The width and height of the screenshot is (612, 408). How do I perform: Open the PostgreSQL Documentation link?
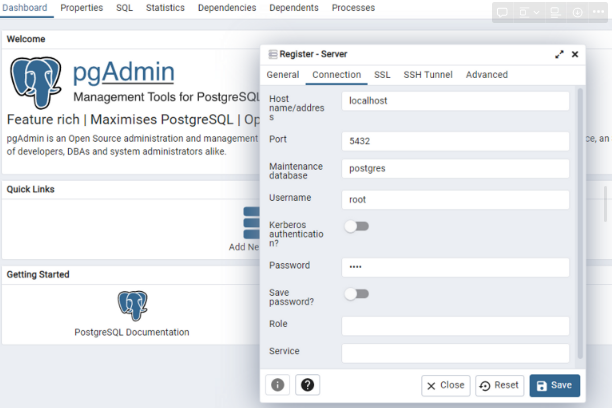(132, 332)
